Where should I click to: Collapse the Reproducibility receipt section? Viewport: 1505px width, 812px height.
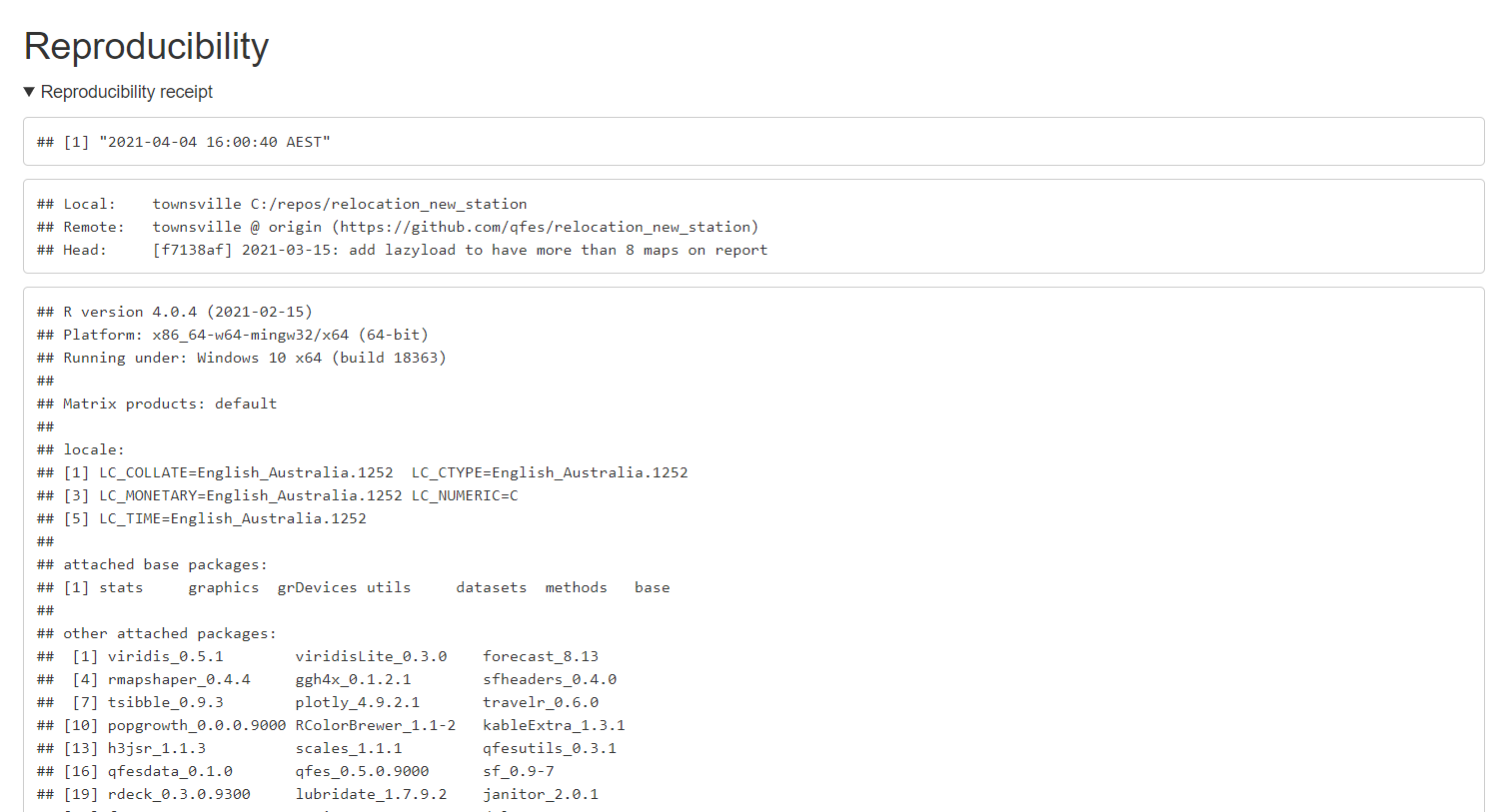pyautogui.click(x=120, y=91)
